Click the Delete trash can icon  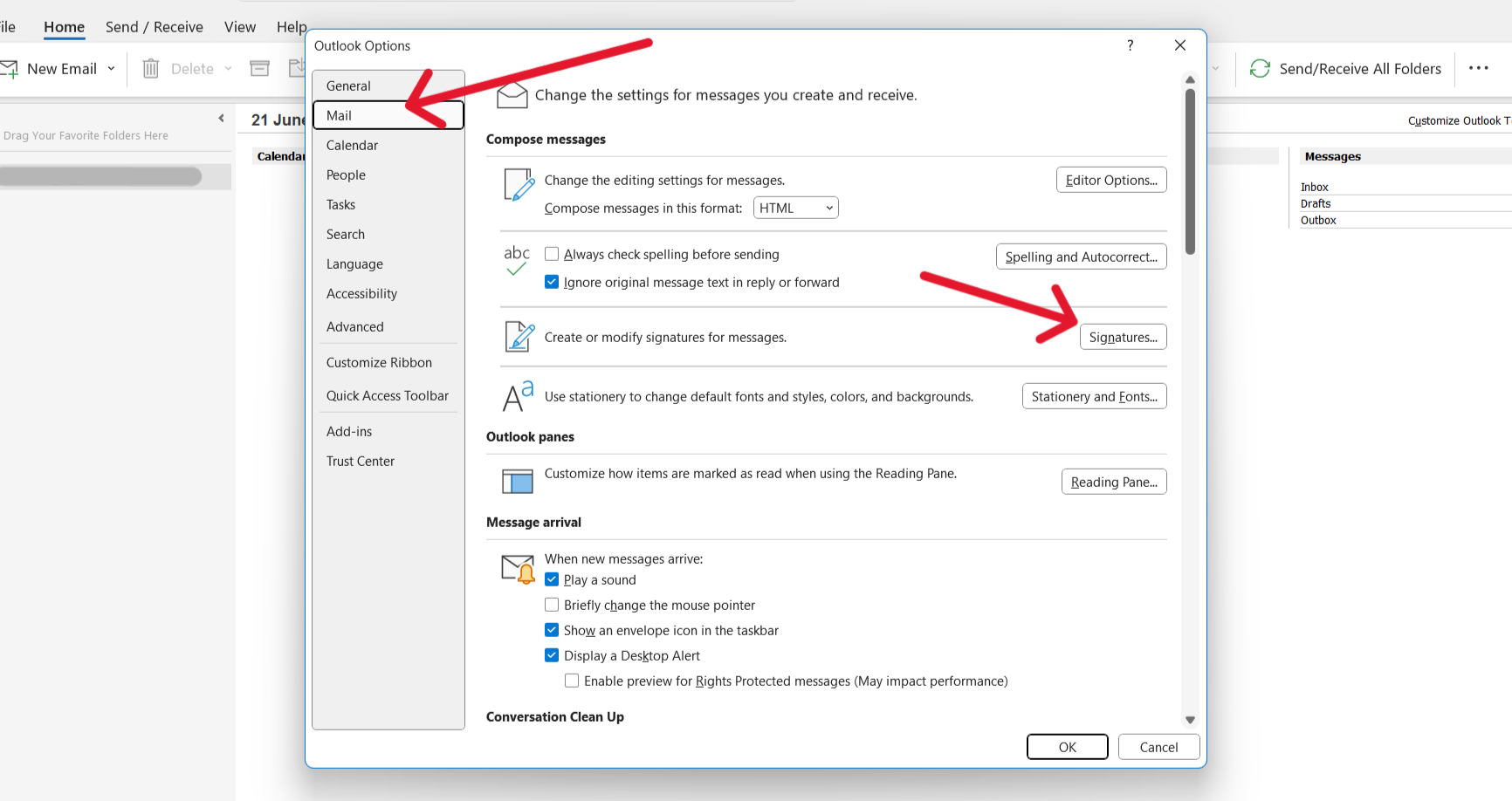pos(151,68)
